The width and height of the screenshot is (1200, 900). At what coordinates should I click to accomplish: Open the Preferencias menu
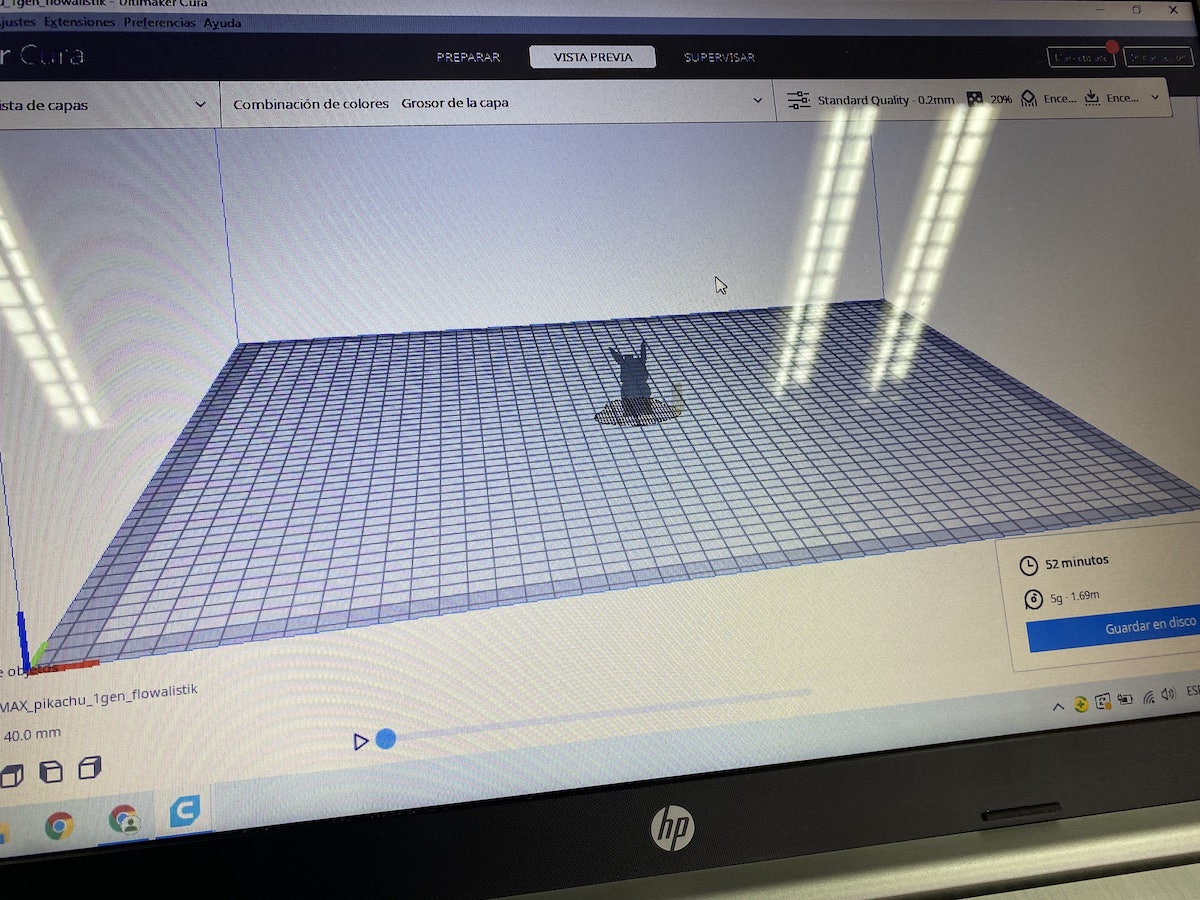click(160, 22)
